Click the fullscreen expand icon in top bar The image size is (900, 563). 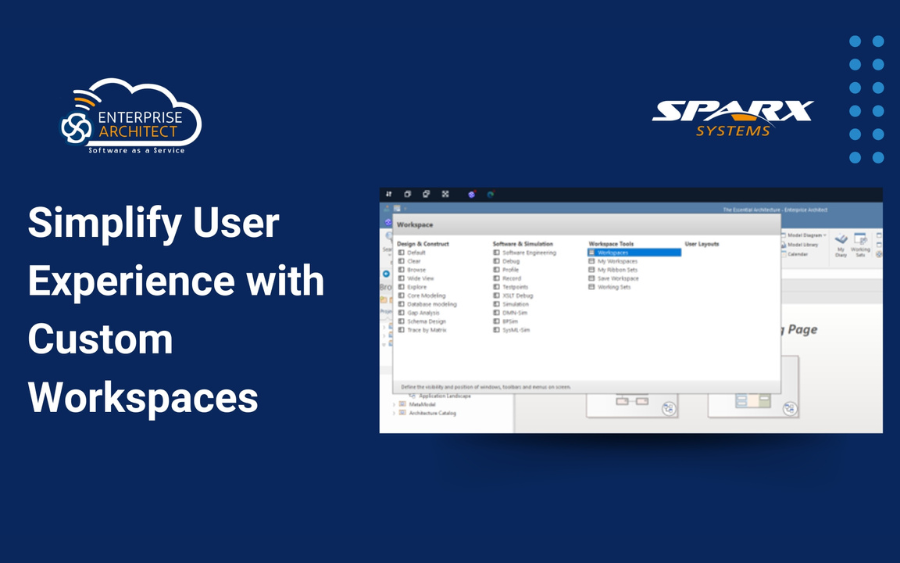pyautogui.click(x=445, y=194)
